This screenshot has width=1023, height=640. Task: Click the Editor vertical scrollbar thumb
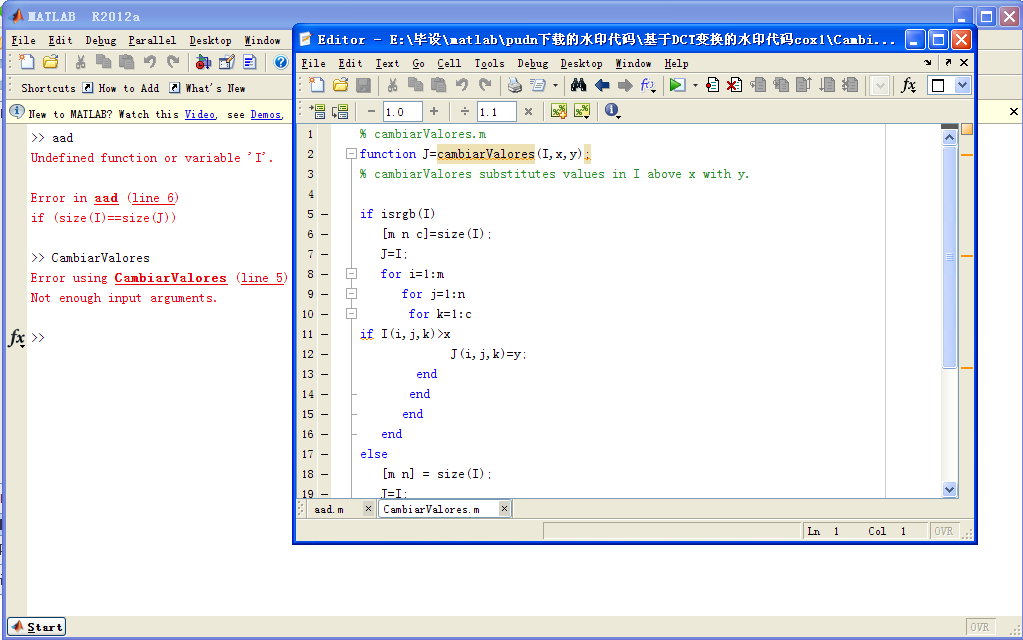pyautogui.click(x=950, y=256)
